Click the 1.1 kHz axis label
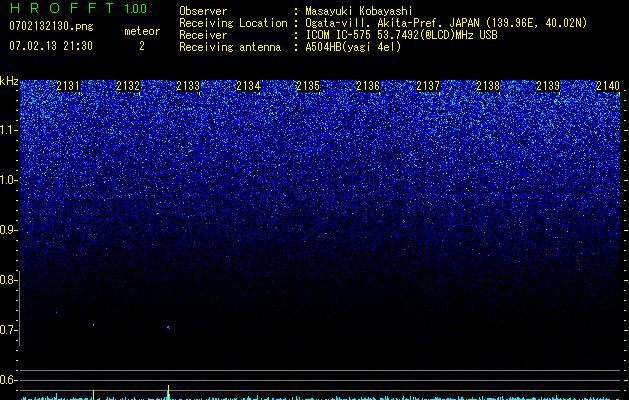629x400 pixels. (8, 130)
